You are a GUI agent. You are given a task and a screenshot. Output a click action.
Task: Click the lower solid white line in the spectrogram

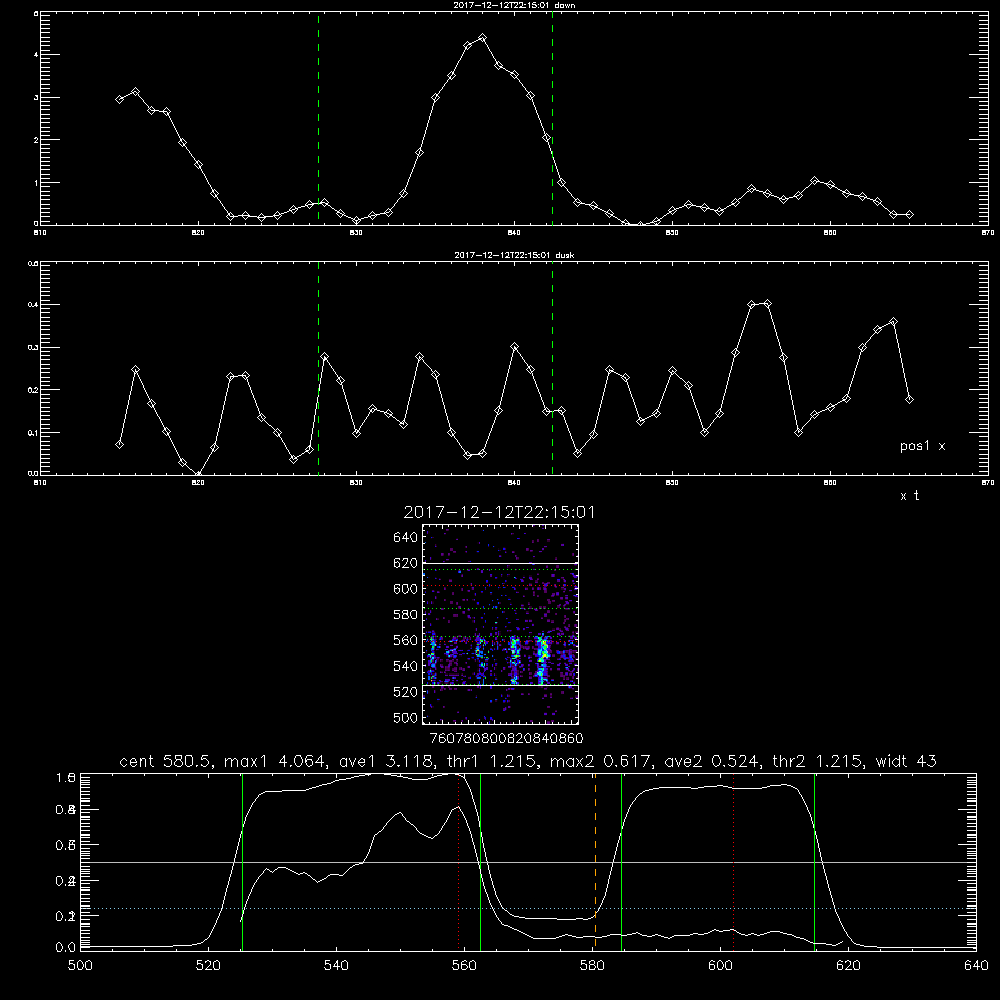(500, 685)
